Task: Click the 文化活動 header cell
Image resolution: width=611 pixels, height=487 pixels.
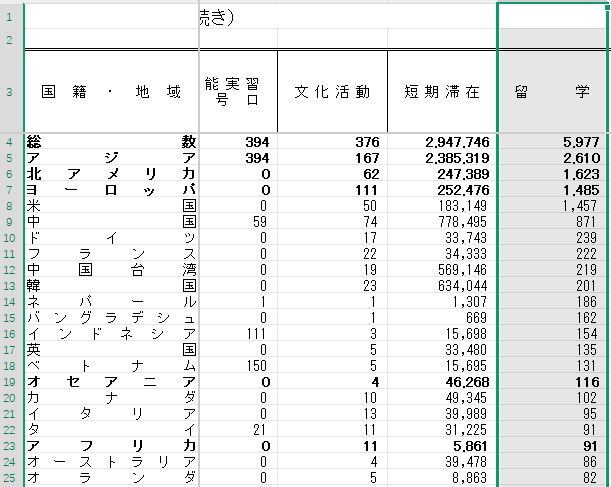Action: pos(332,91)
